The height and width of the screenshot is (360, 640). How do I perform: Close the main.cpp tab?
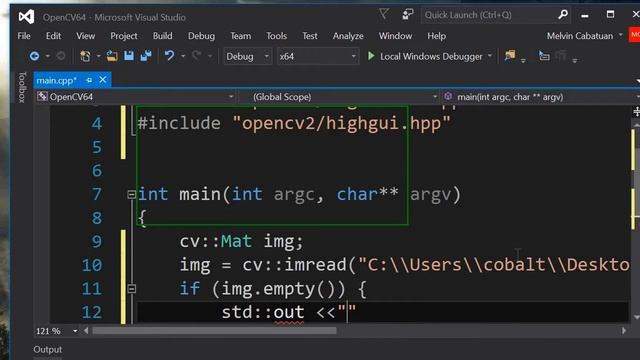pyautogui.click(x=103, y=80)
